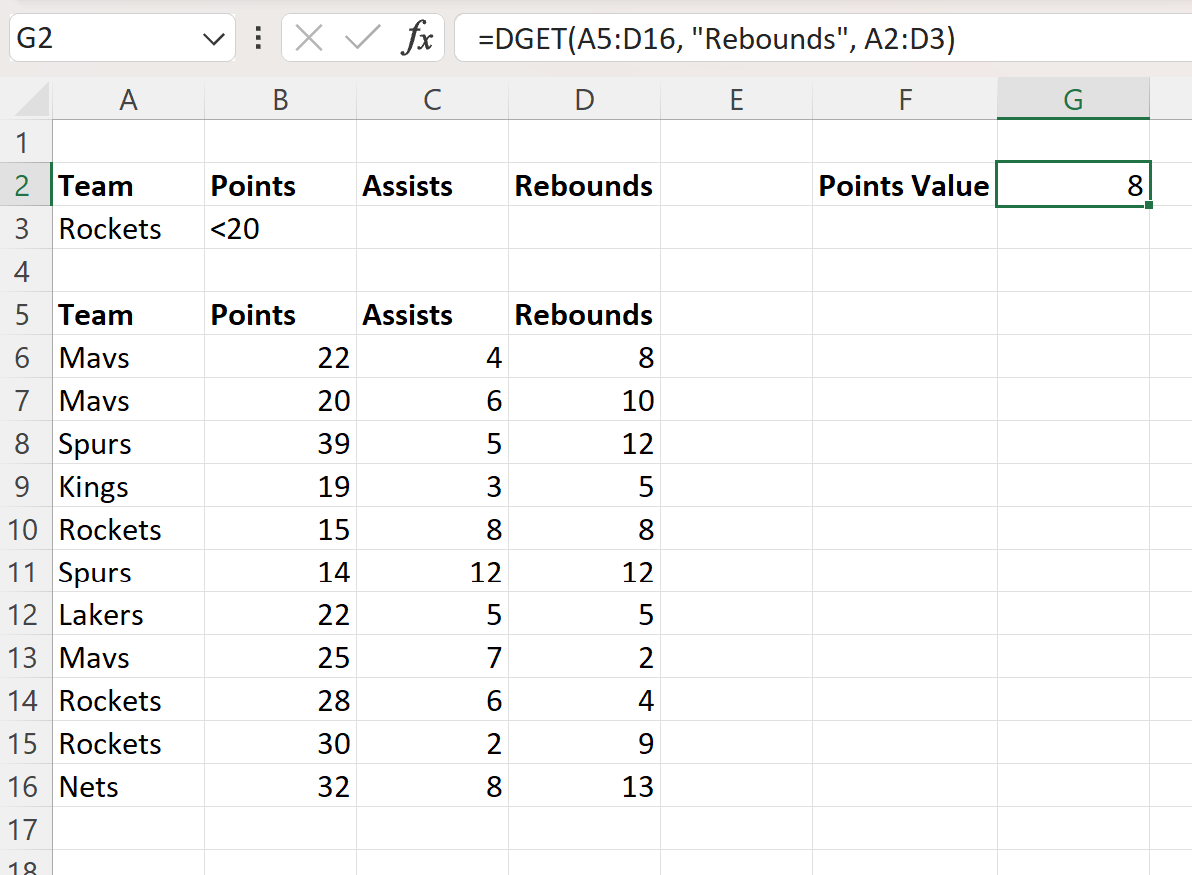Viewport: 1192px width, 875px height.
Task: Click 'Rockets' cell in row 14
Action: (x=128, y=700)
